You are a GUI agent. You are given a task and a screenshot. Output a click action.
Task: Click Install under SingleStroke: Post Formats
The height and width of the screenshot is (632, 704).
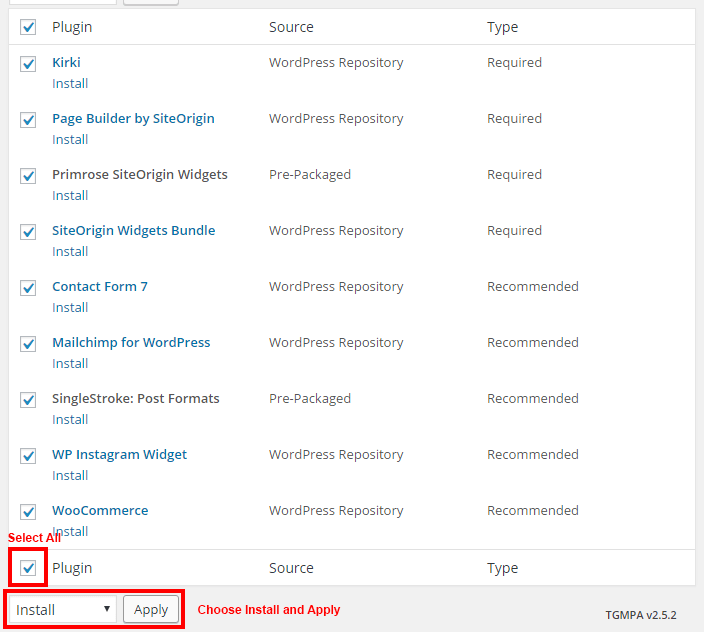[x=70, y=420]
